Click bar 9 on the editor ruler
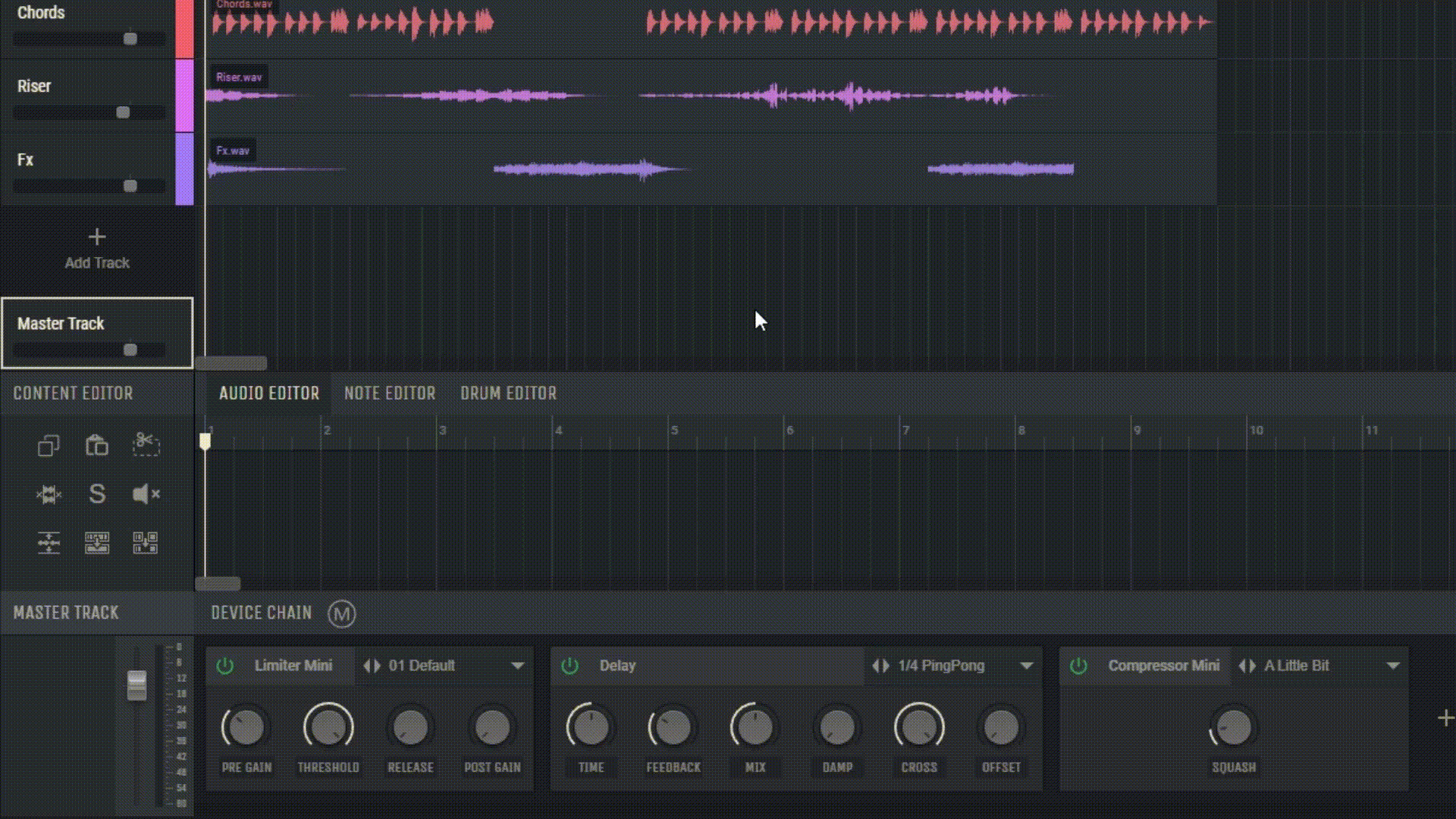The image size is (1456, 819). [1137, 431]
